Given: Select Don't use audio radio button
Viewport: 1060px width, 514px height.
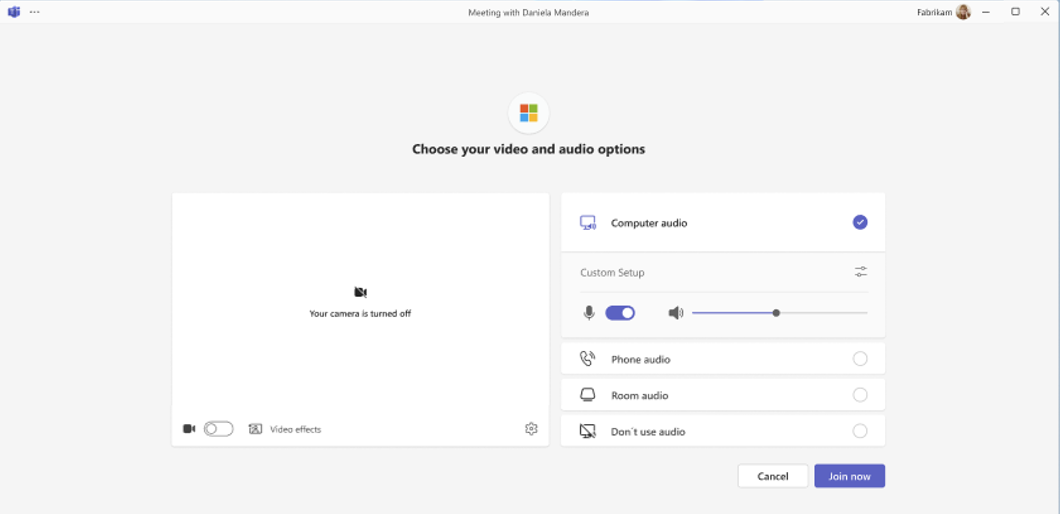Looking at the screenshot, I should pos(860,431).
